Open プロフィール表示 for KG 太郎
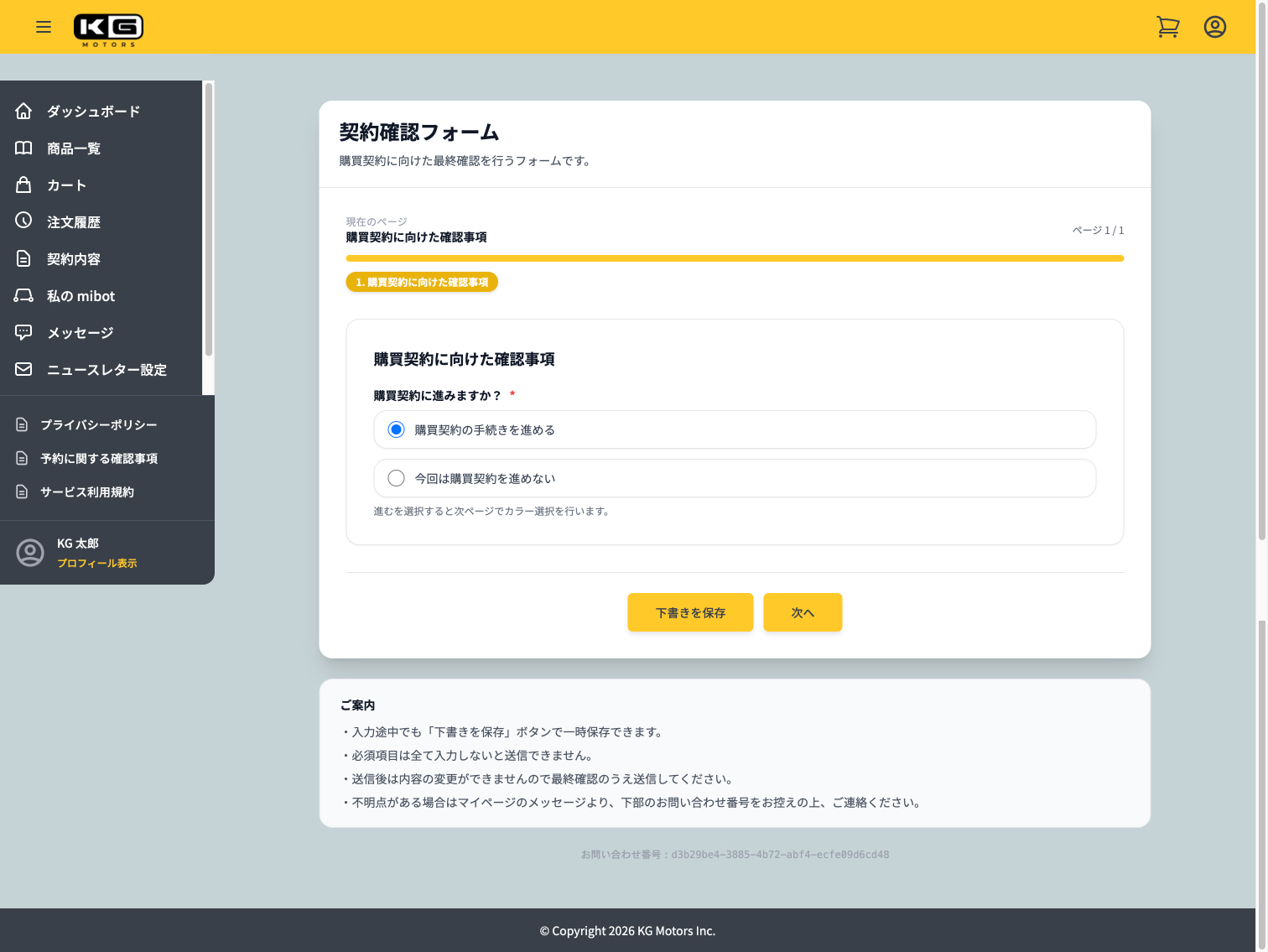This screenshot has height=952, width=1268. [98, 563]
